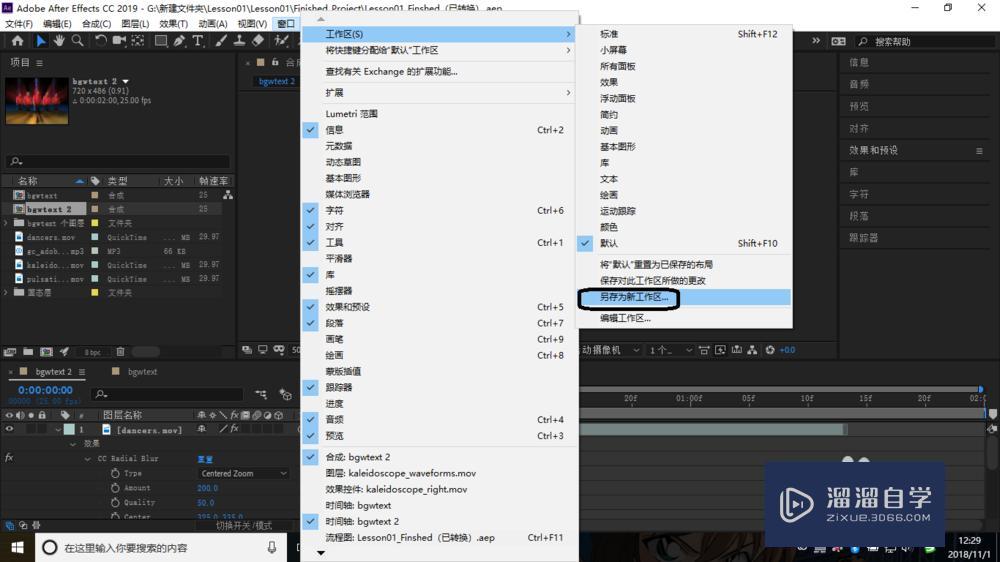Select the Type text tool
The image size is (1000, 562).
click(x=198, y=41)
